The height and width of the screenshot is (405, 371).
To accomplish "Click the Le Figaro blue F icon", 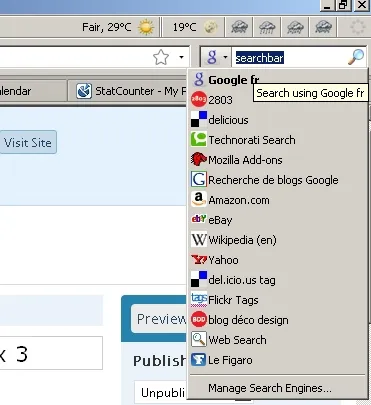I will click(198, 360).
